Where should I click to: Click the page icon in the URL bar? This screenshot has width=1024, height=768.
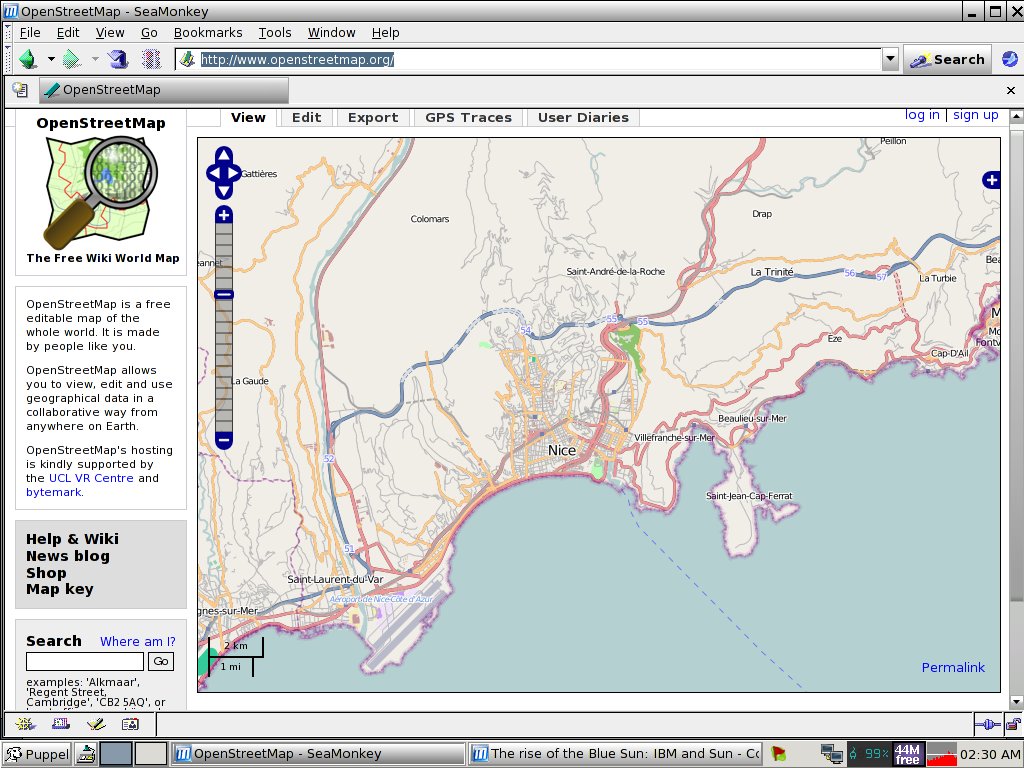coord(187,59)
